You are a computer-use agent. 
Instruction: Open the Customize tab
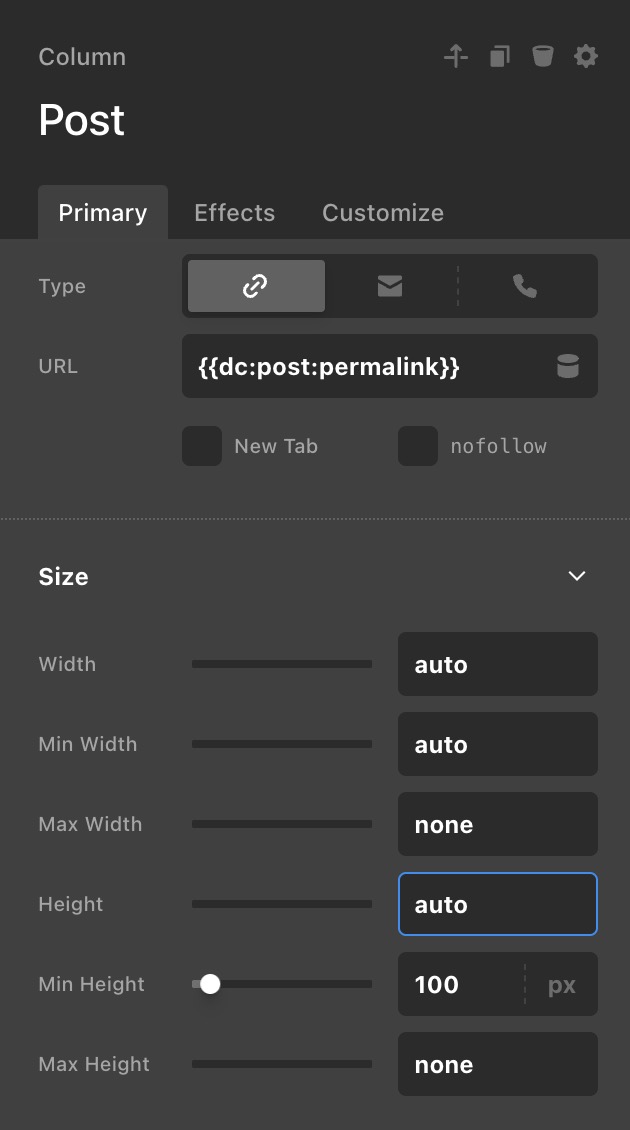click(x=383, y=213)
